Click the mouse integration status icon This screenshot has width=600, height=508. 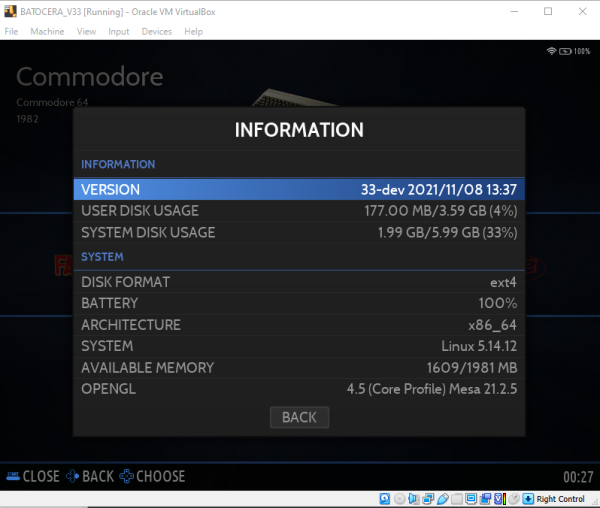[514, 499]
